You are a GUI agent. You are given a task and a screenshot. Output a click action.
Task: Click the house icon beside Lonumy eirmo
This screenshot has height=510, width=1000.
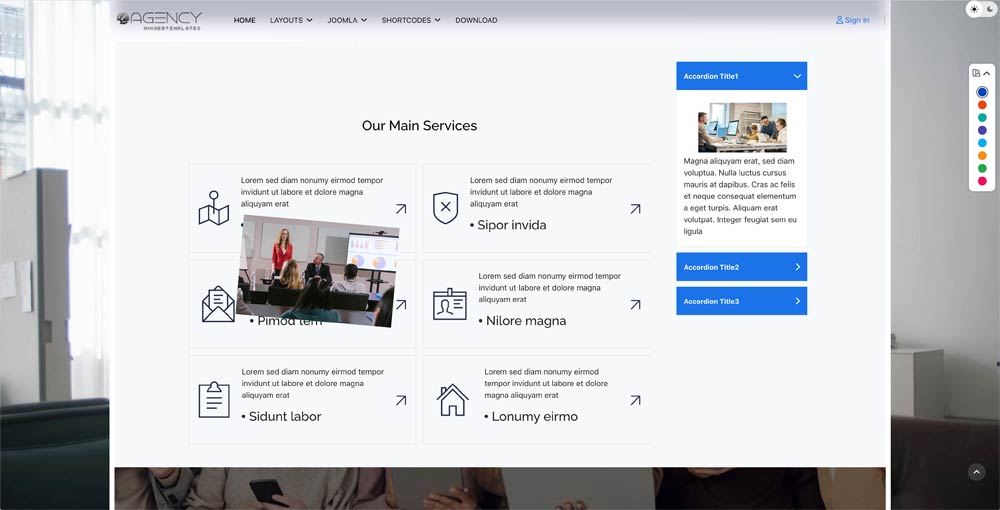point(453,400)
